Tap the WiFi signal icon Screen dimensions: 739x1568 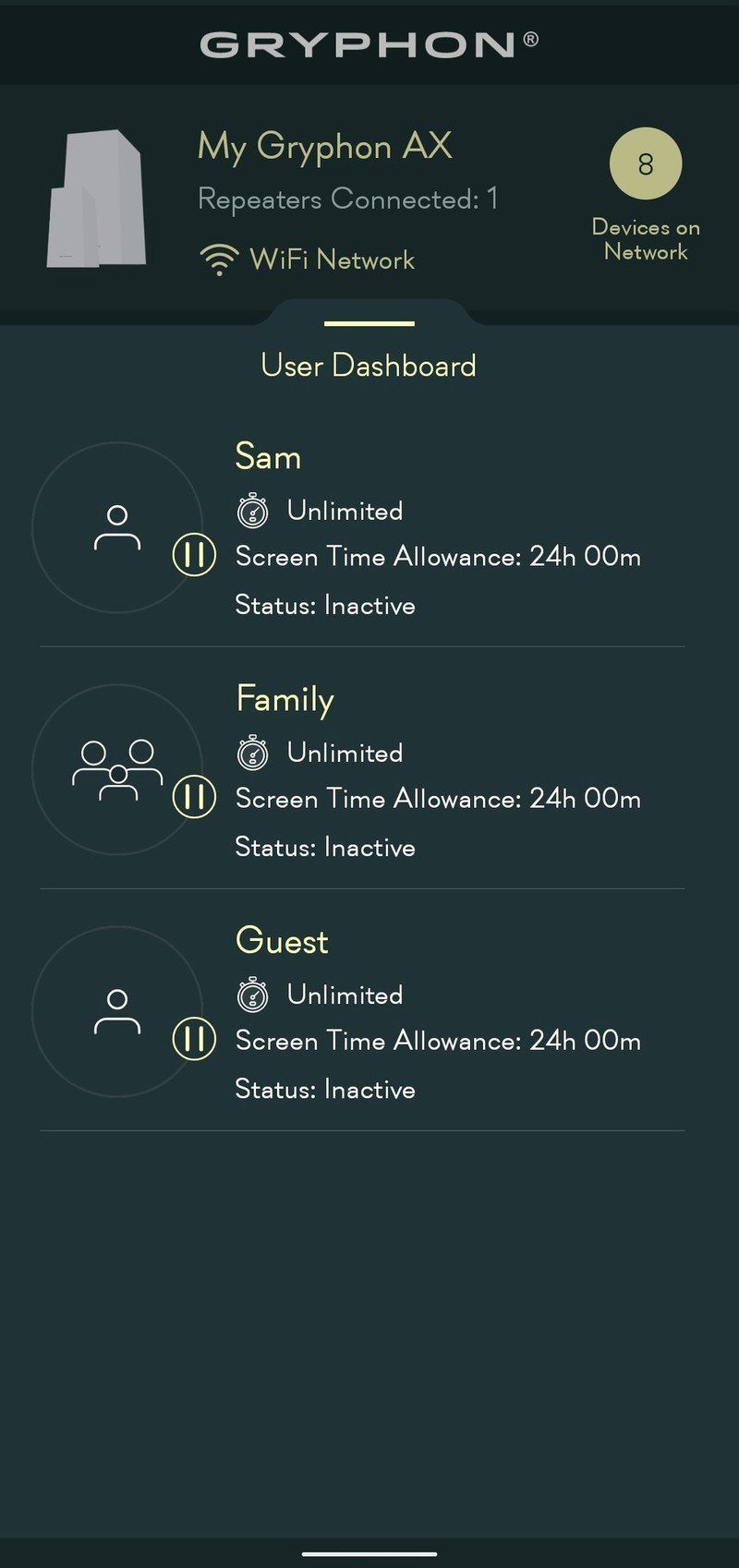coord(218,259)
